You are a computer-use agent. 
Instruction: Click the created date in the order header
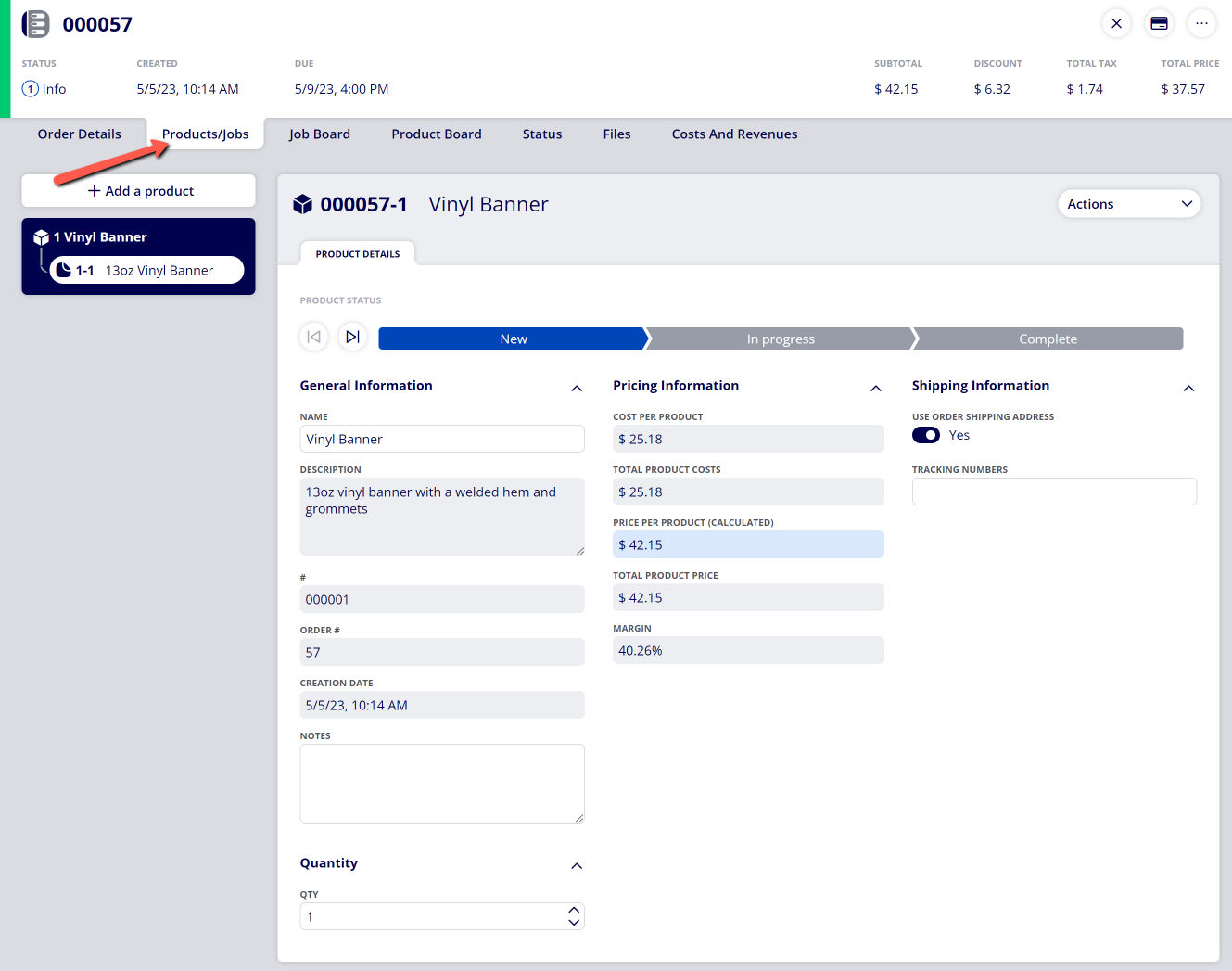pos(187,89)
